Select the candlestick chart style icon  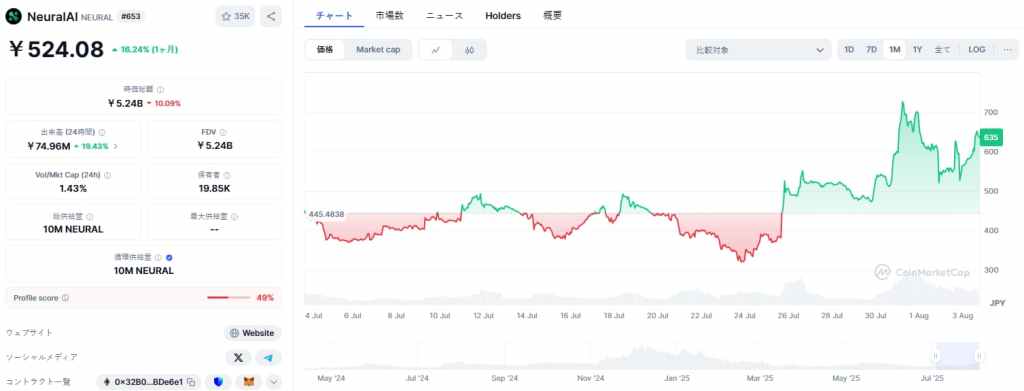pos(470,50)
